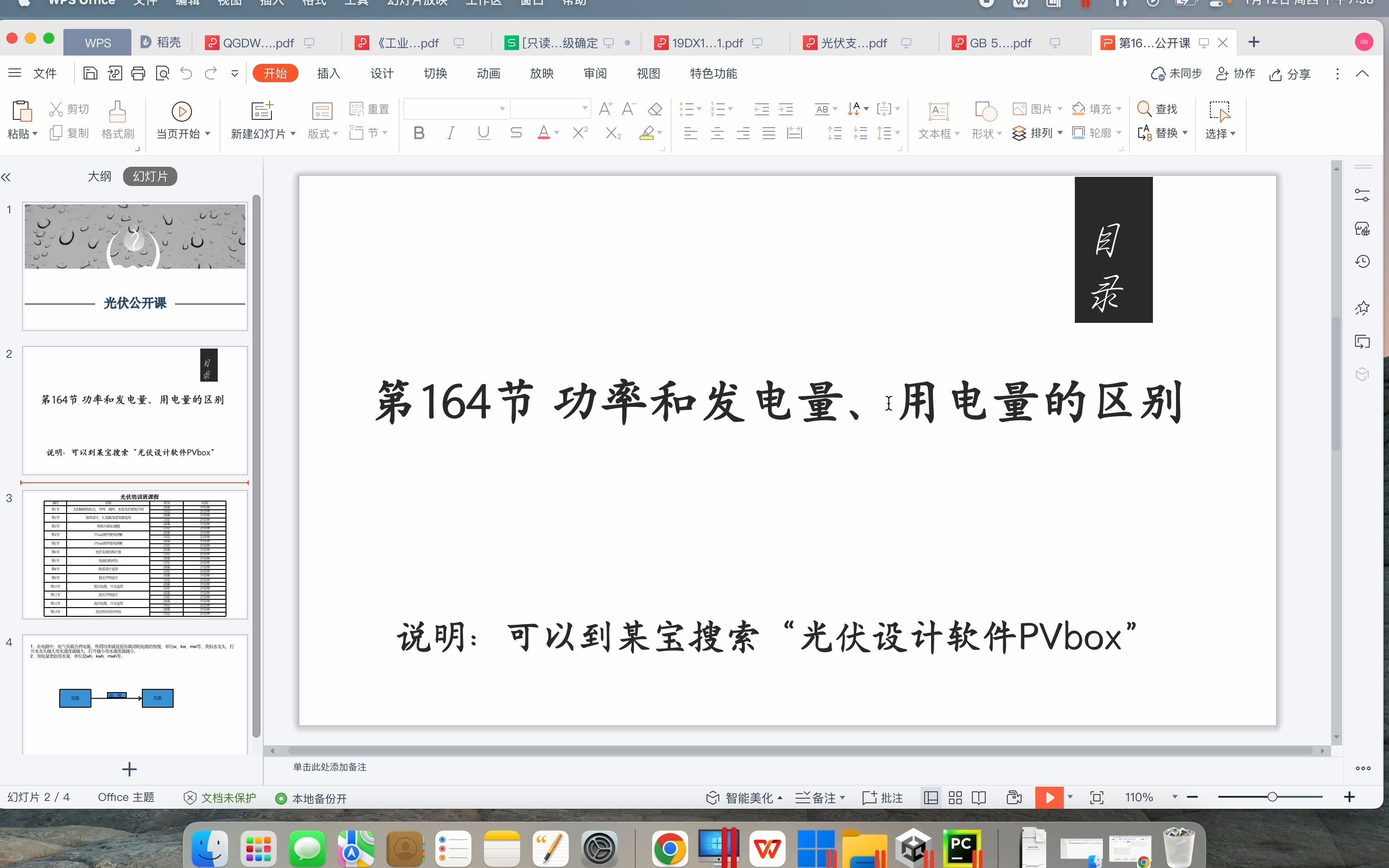Open the font name dropdown

[502, 108]
